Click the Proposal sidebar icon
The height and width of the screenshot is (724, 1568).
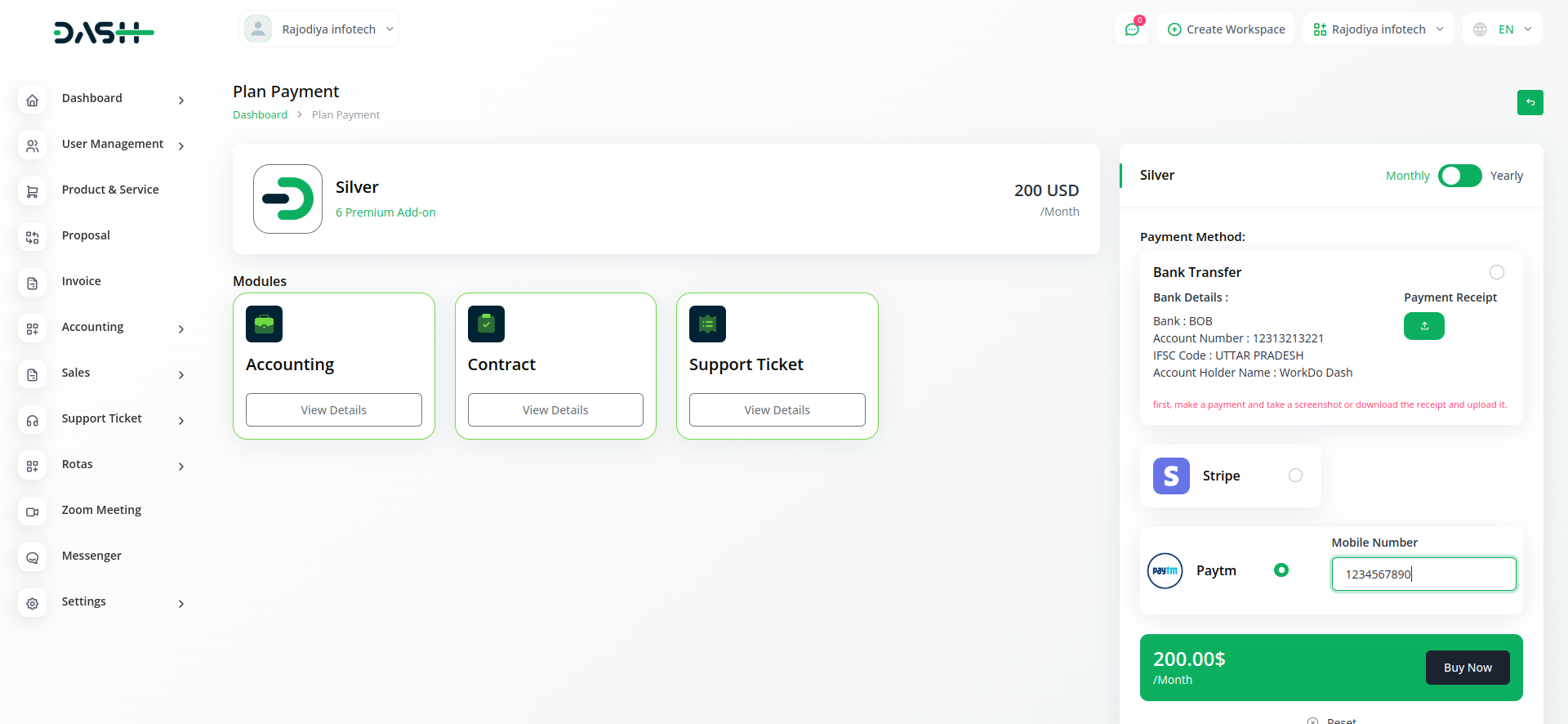[x=33, y=237]
